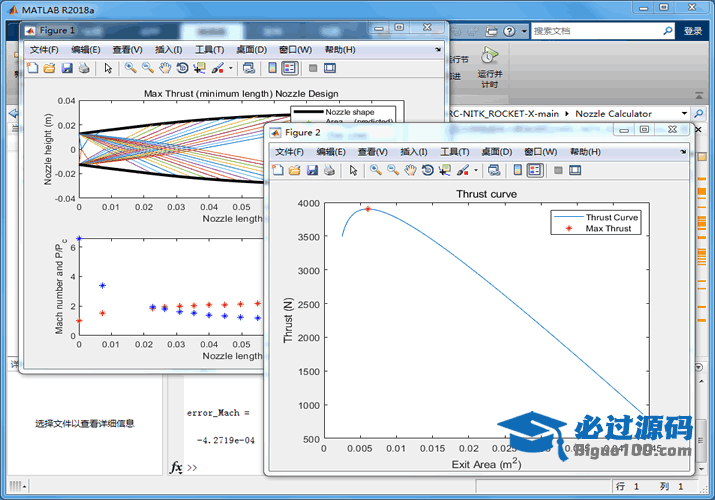Click red Max Thrust marker on curve

[368, 209]
